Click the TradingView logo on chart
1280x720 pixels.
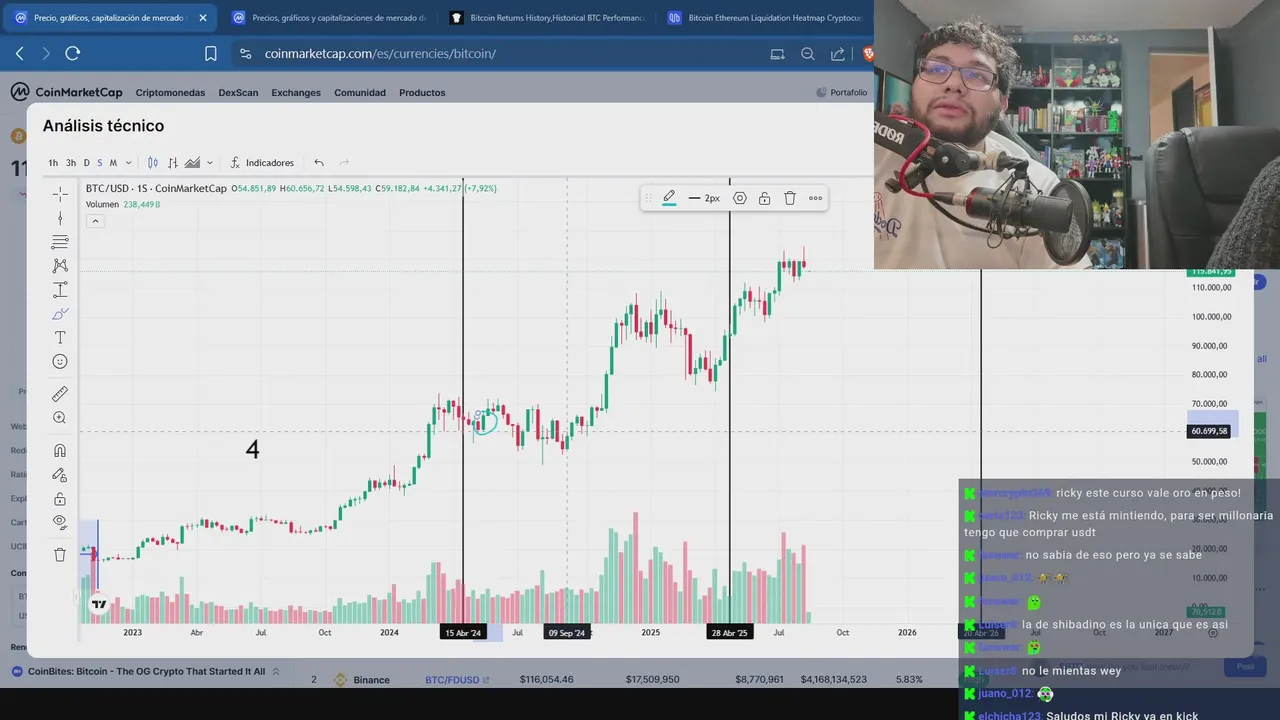tap(98, 604)
